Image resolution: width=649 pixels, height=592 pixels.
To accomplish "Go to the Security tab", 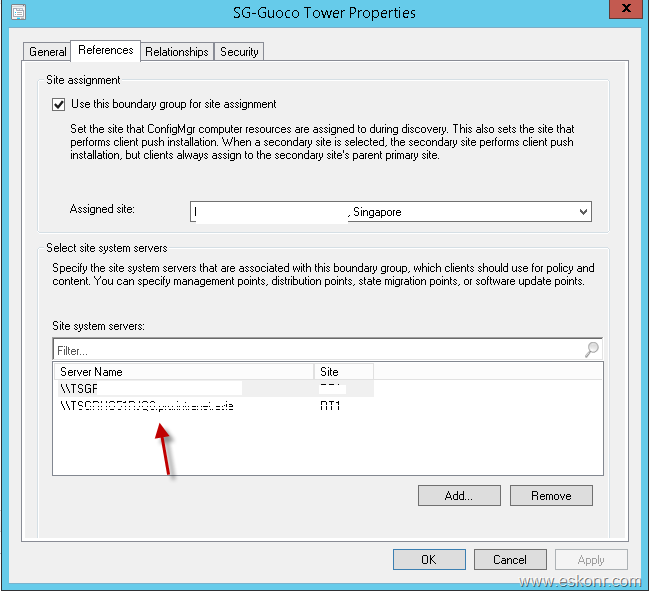I will 239,52.
